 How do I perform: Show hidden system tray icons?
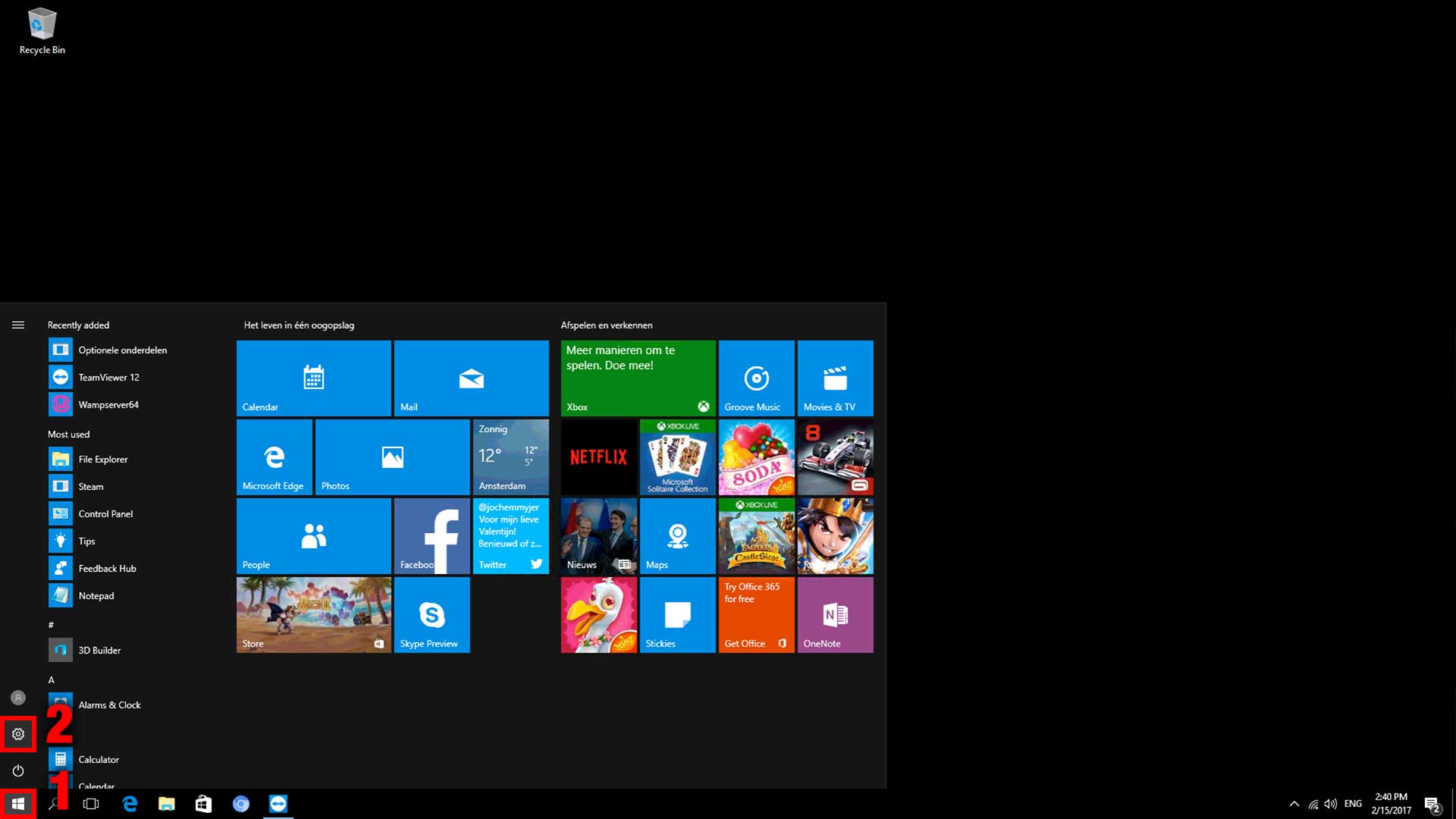click(x=1294, y=804)
